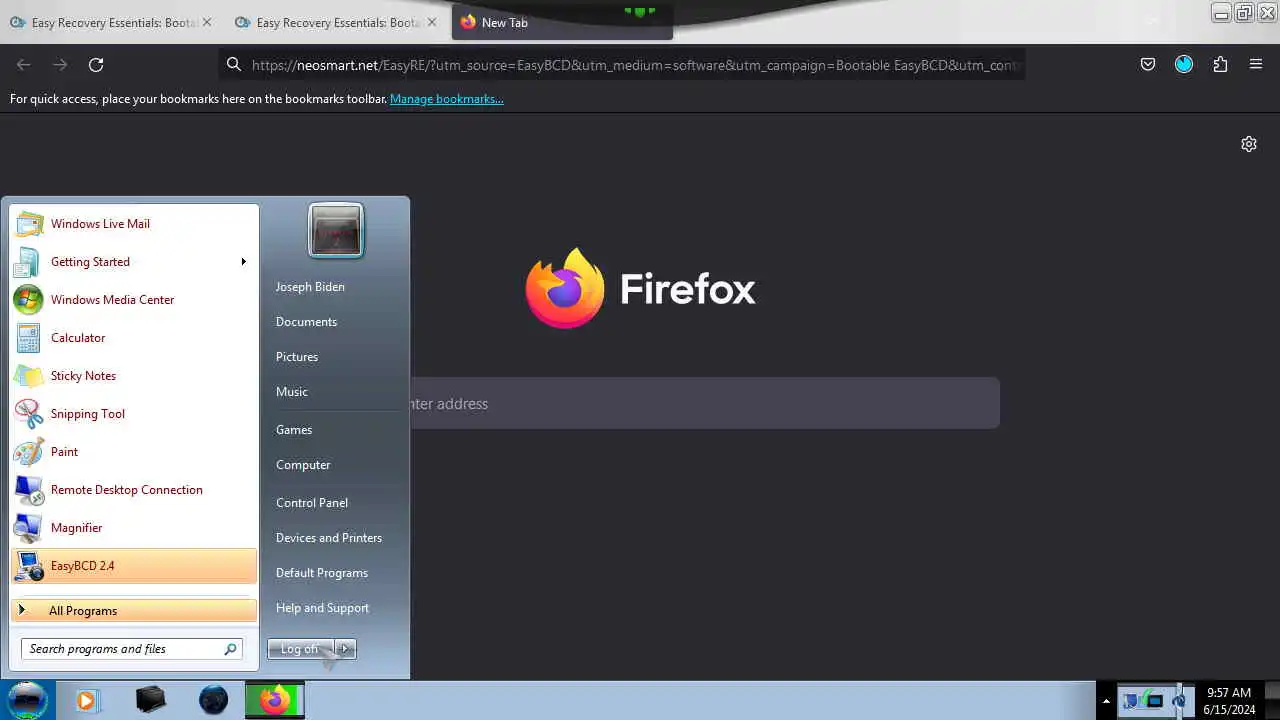Open Pictures library
This screenshot has width=1280, height=720.
coord(297,357)
